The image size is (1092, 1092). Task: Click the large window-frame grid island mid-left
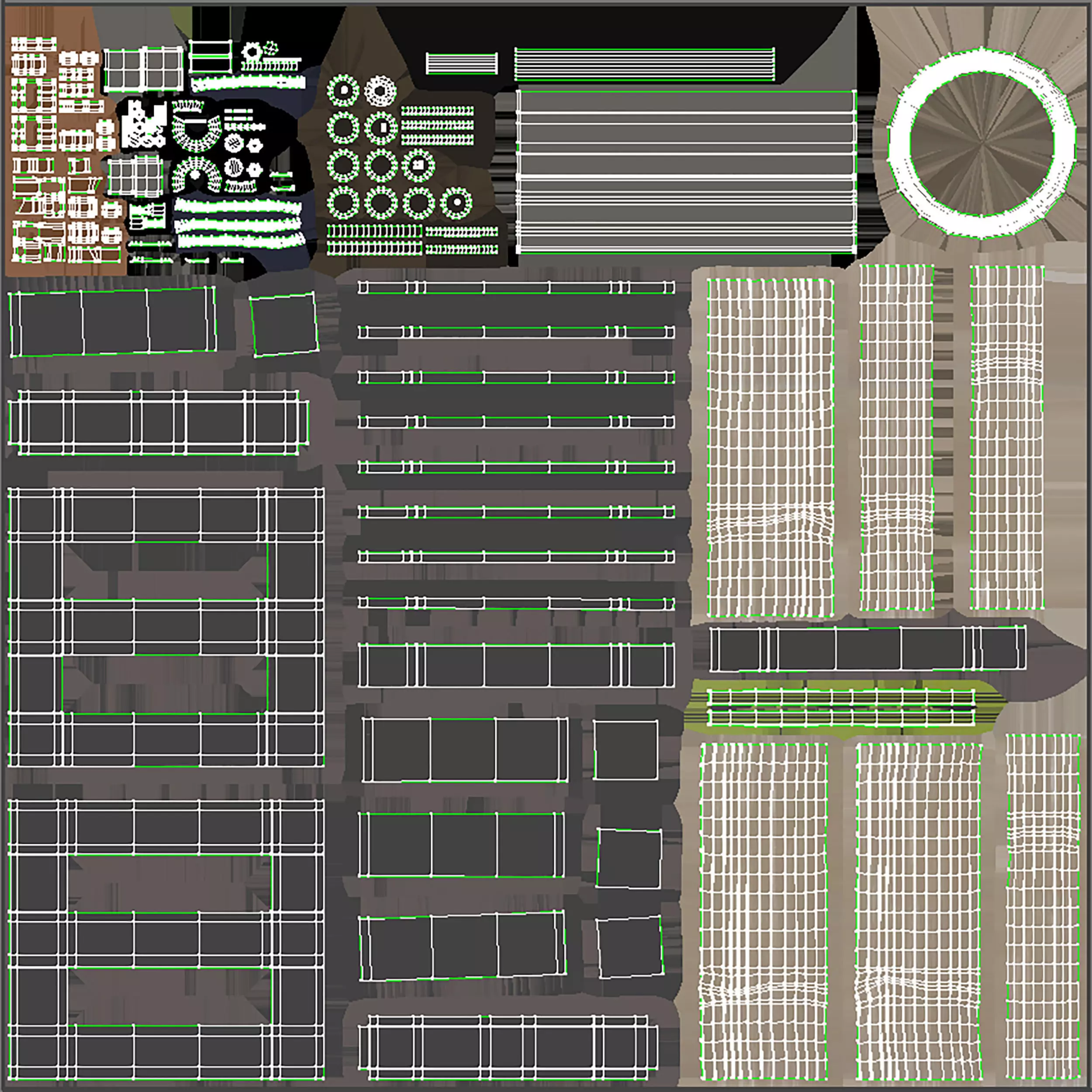click(165, 627)
